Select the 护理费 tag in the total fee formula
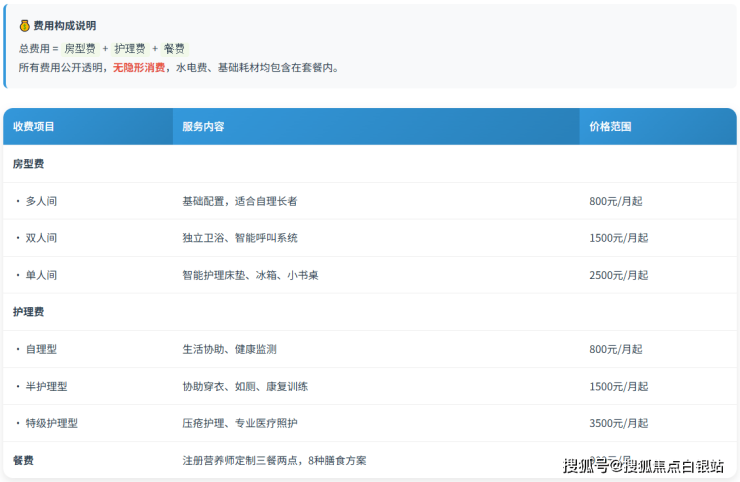 (130, 48)
